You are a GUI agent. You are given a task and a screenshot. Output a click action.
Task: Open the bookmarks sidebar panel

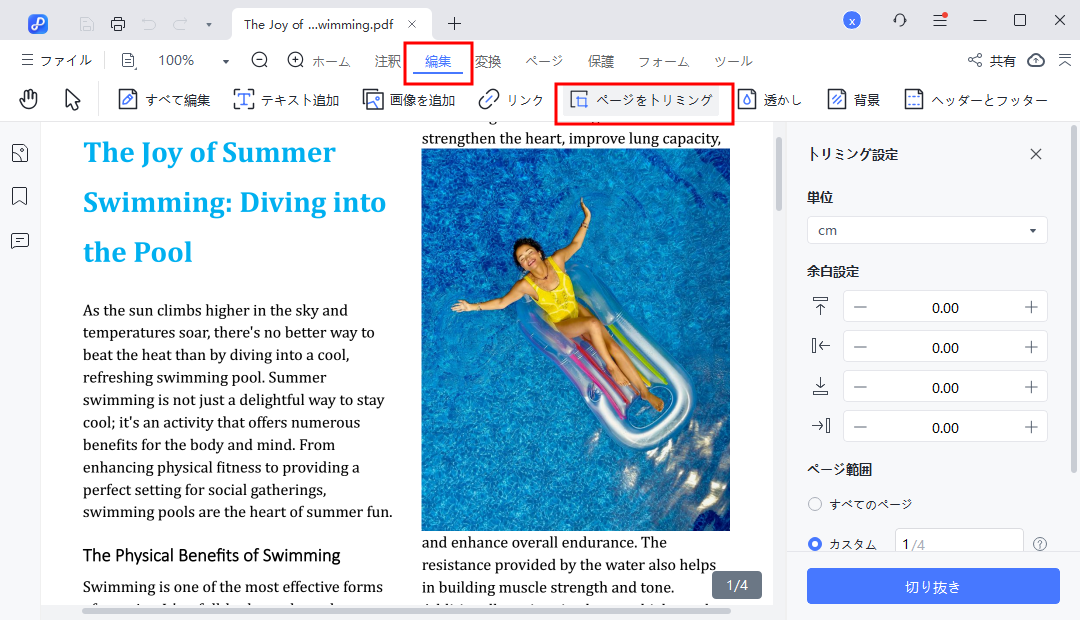click(20, 196)
